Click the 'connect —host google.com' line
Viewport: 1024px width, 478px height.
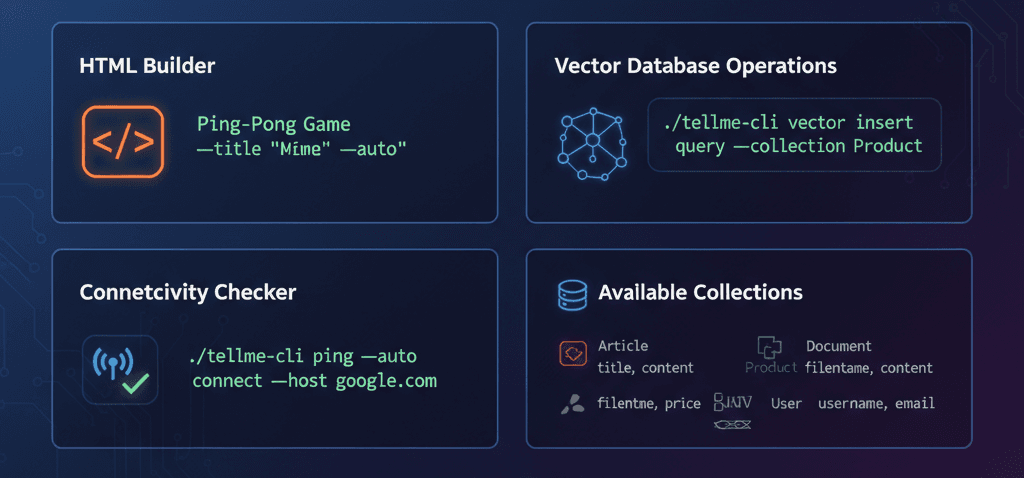pos(315,381)
